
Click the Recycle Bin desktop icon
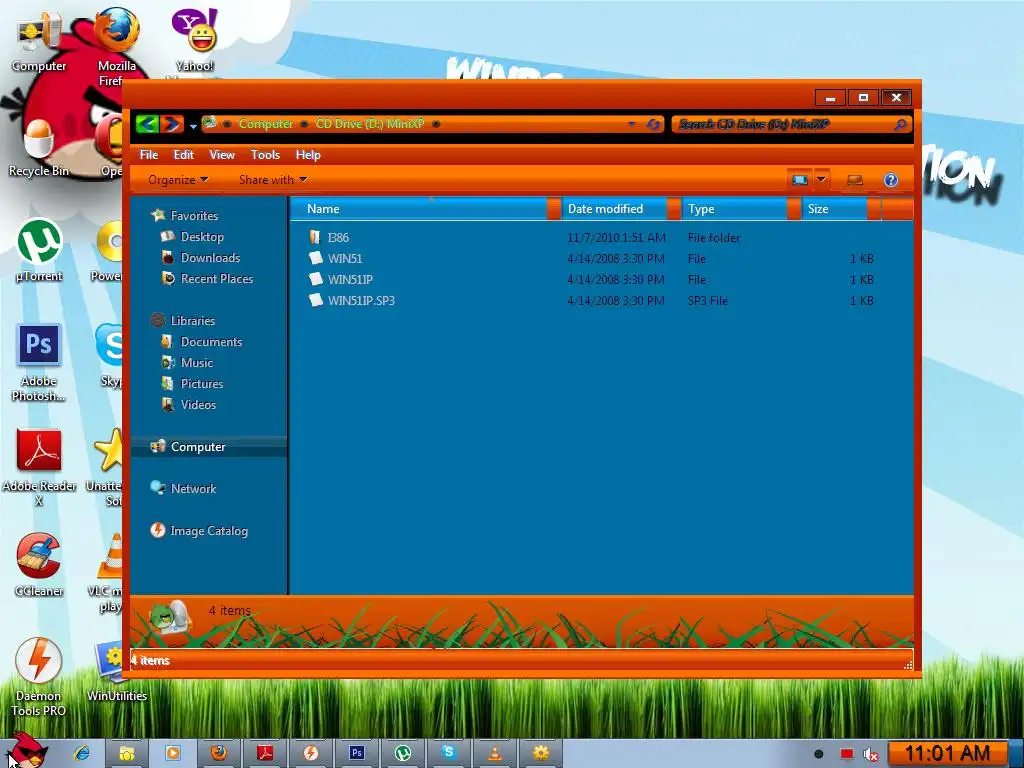point(39,147)
